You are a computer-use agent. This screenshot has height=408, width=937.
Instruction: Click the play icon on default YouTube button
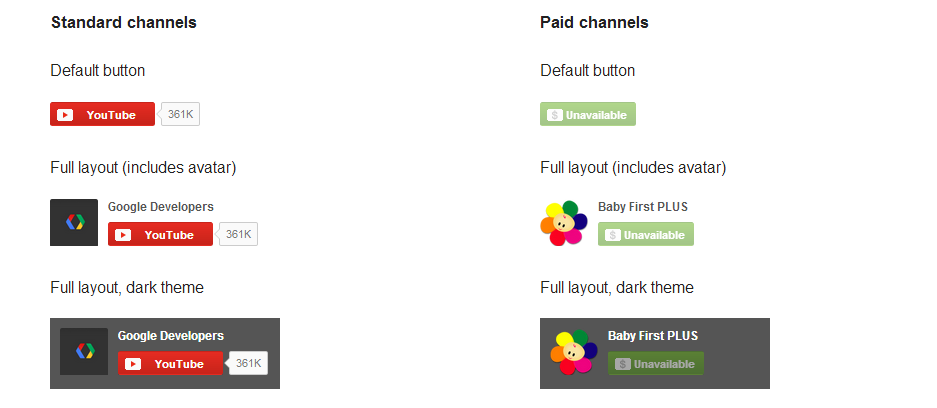pos(65,114)
